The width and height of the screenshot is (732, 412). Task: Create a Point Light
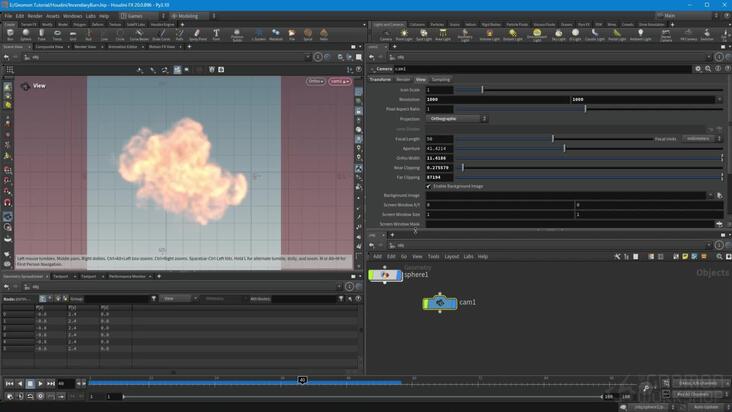pyautogui.click(x=404, y=35)
